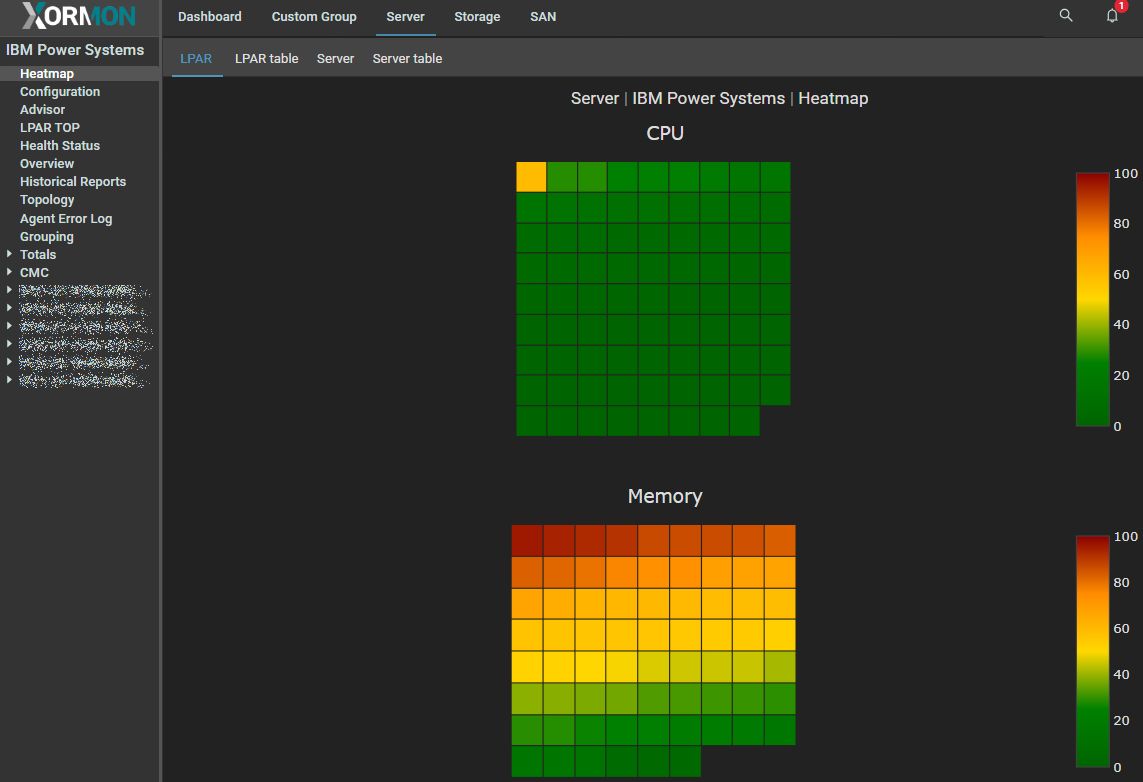Expand the CMC tree node
The height and width of the screenshot is (782, 1143).
[x=9, y=272]
